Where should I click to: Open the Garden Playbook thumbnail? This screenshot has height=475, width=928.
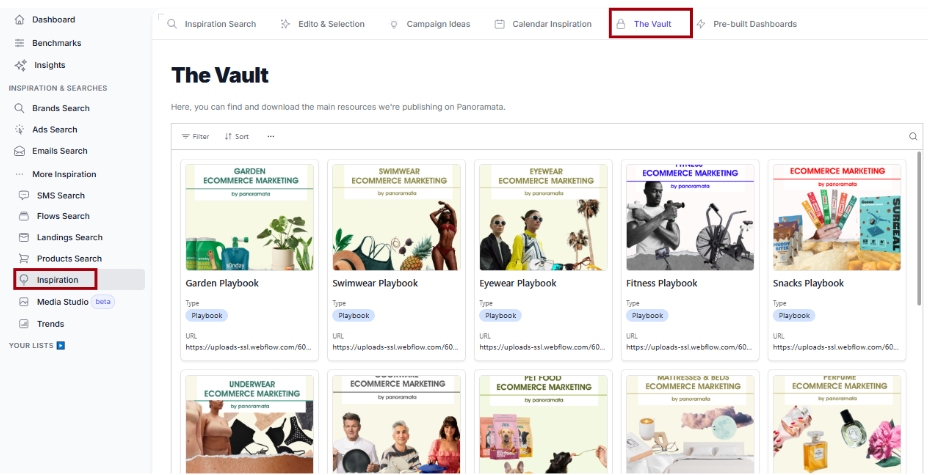(250, 217)
